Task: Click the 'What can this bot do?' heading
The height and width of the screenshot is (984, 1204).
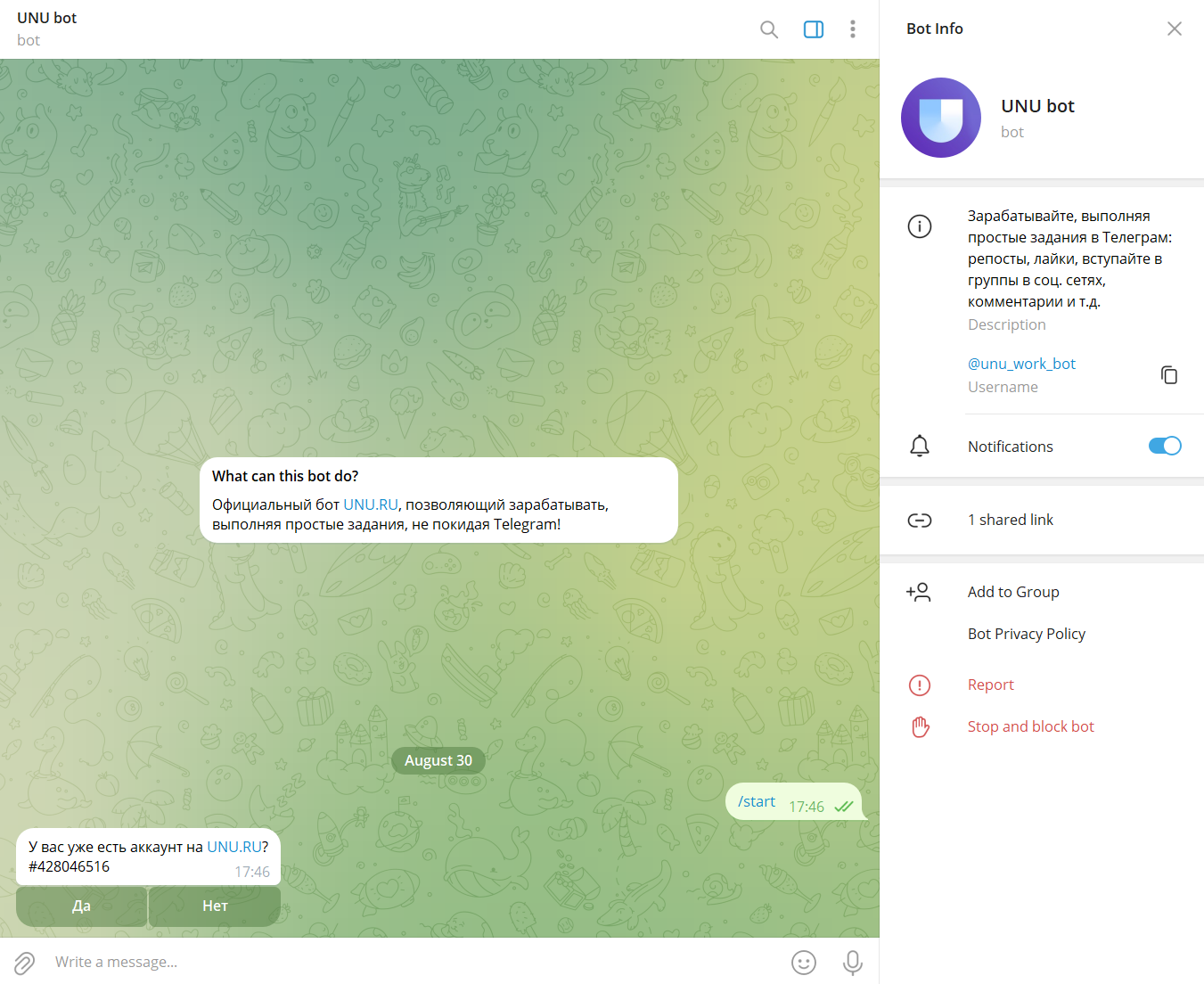Action: (x=285, y=476)
